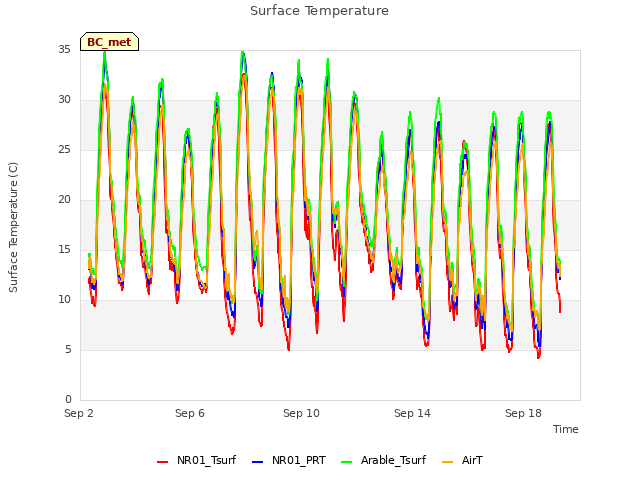Click the 35 y-axis tick label
Viewport: 640px width, 480px height.
click(x=64, y=50)
